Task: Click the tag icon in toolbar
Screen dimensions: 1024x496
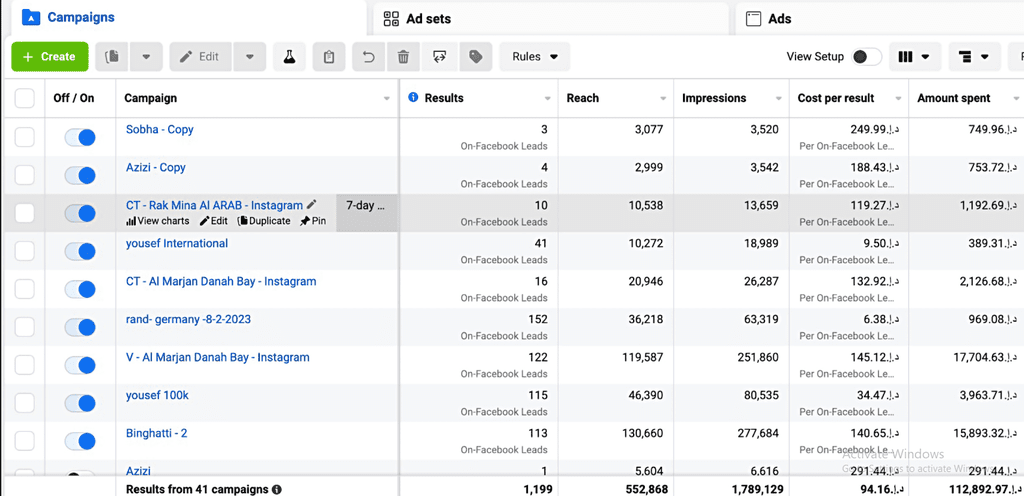Action: click(x=476, y=57)
